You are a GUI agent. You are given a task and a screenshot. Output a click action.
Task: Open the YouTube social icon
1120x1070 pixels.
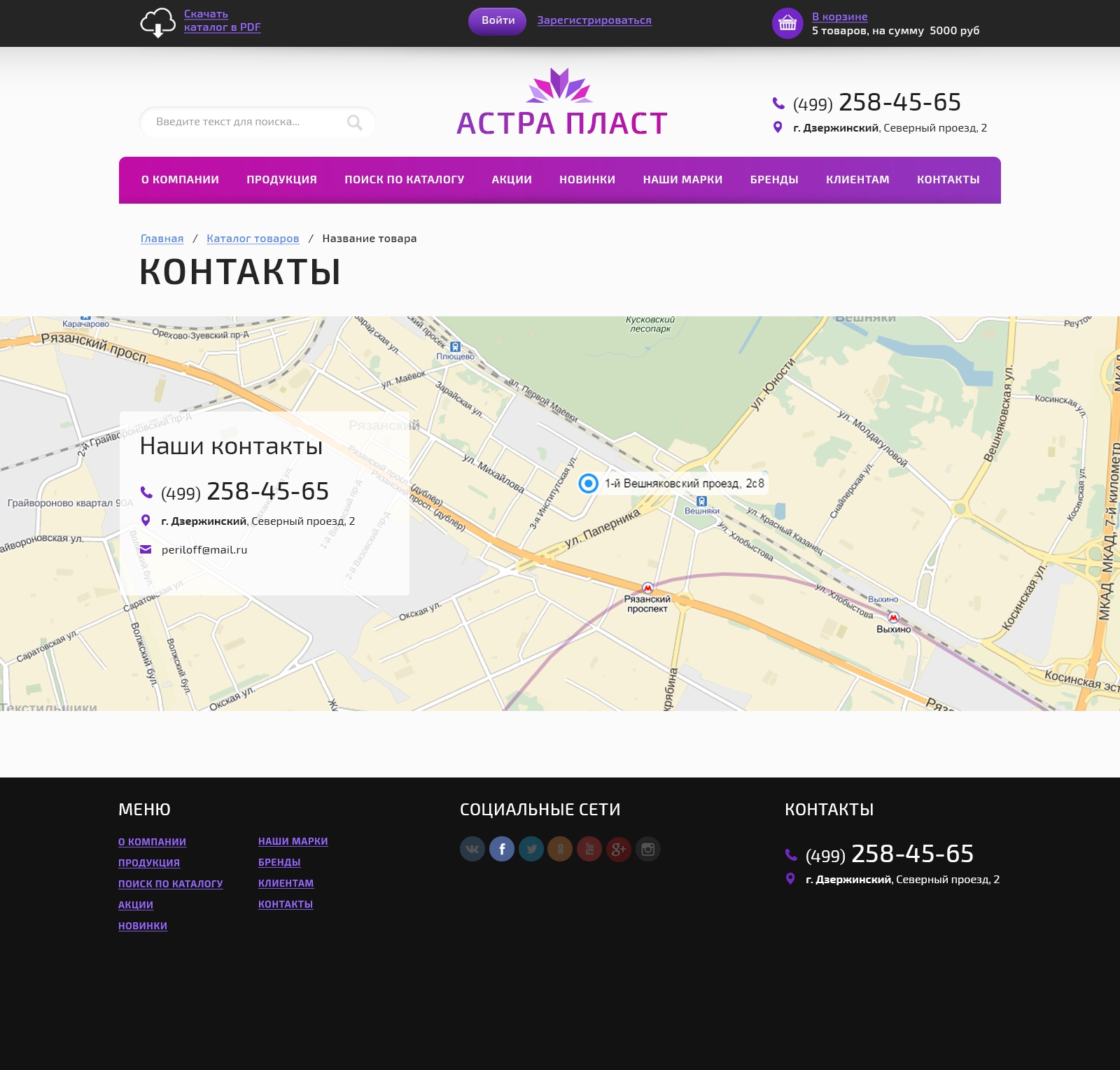click(589, 849)
